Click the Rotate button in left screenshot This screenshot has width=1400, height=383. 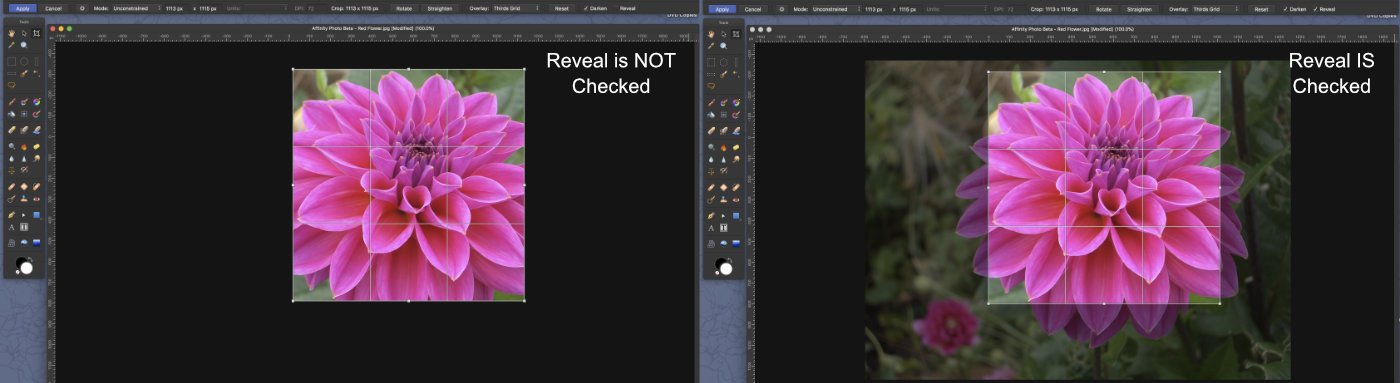coord(404,8)
